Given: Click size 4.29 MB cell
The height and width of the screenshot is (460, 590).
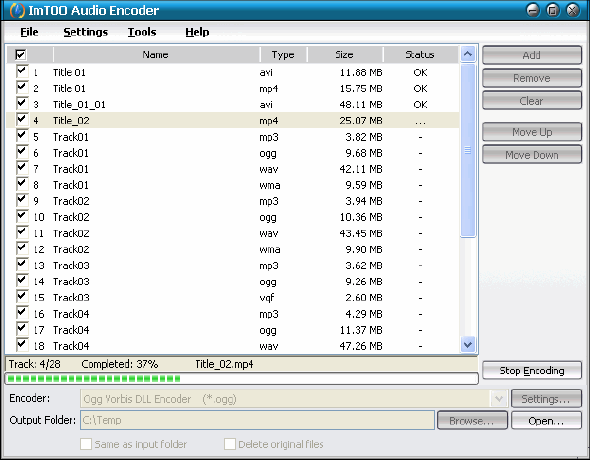Looking at the screenshot, I should click(x=364, y=314).
